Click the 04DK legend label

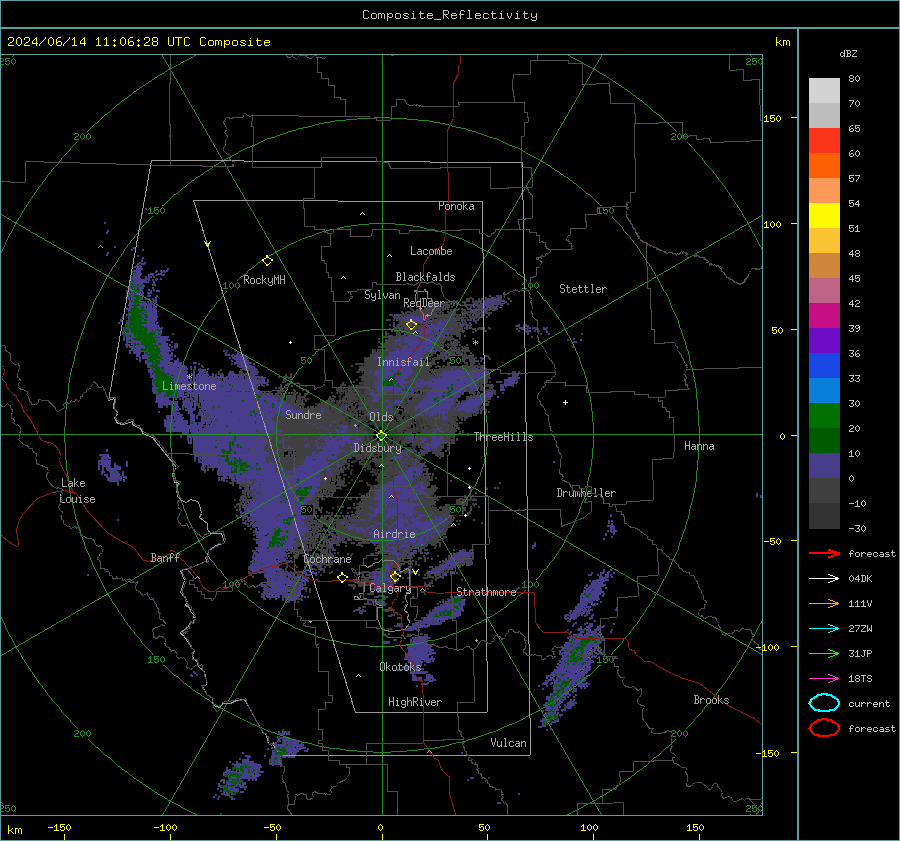860,579
